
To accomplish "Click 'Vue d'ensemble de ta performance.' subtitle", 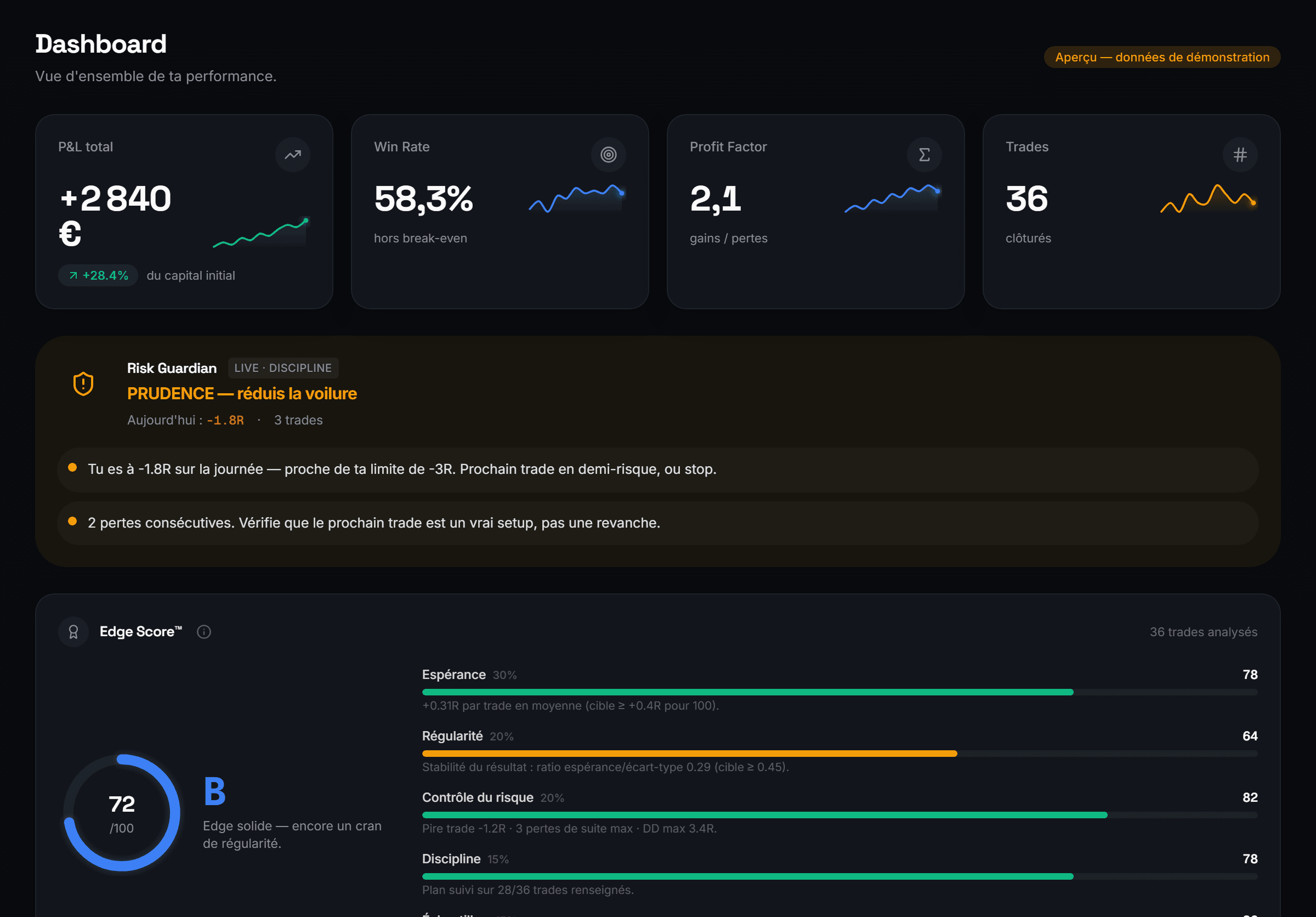I will pos(156,76).
